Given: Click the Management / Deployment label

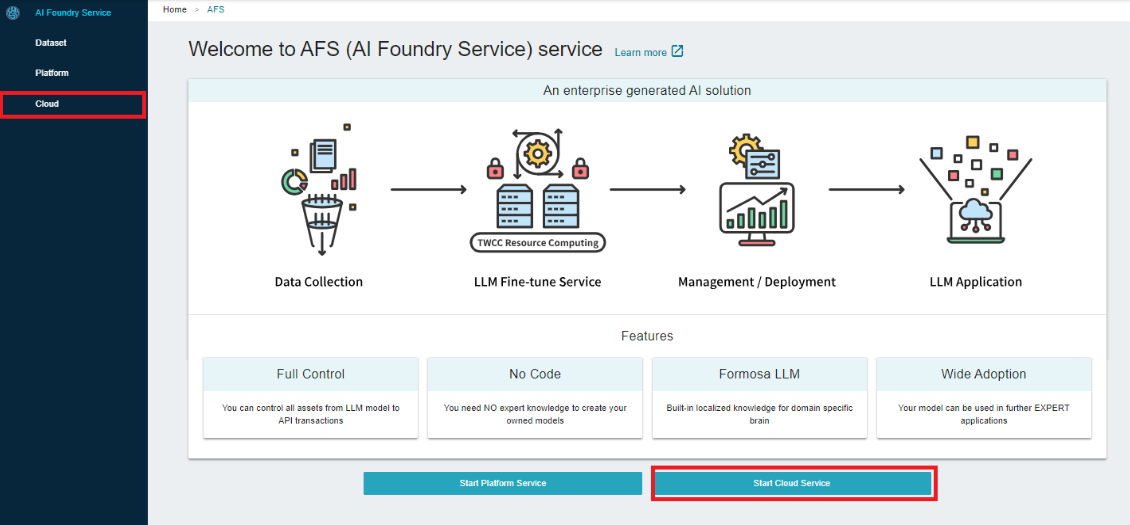Looking at the screenshot, I should [x=757, y=282].
